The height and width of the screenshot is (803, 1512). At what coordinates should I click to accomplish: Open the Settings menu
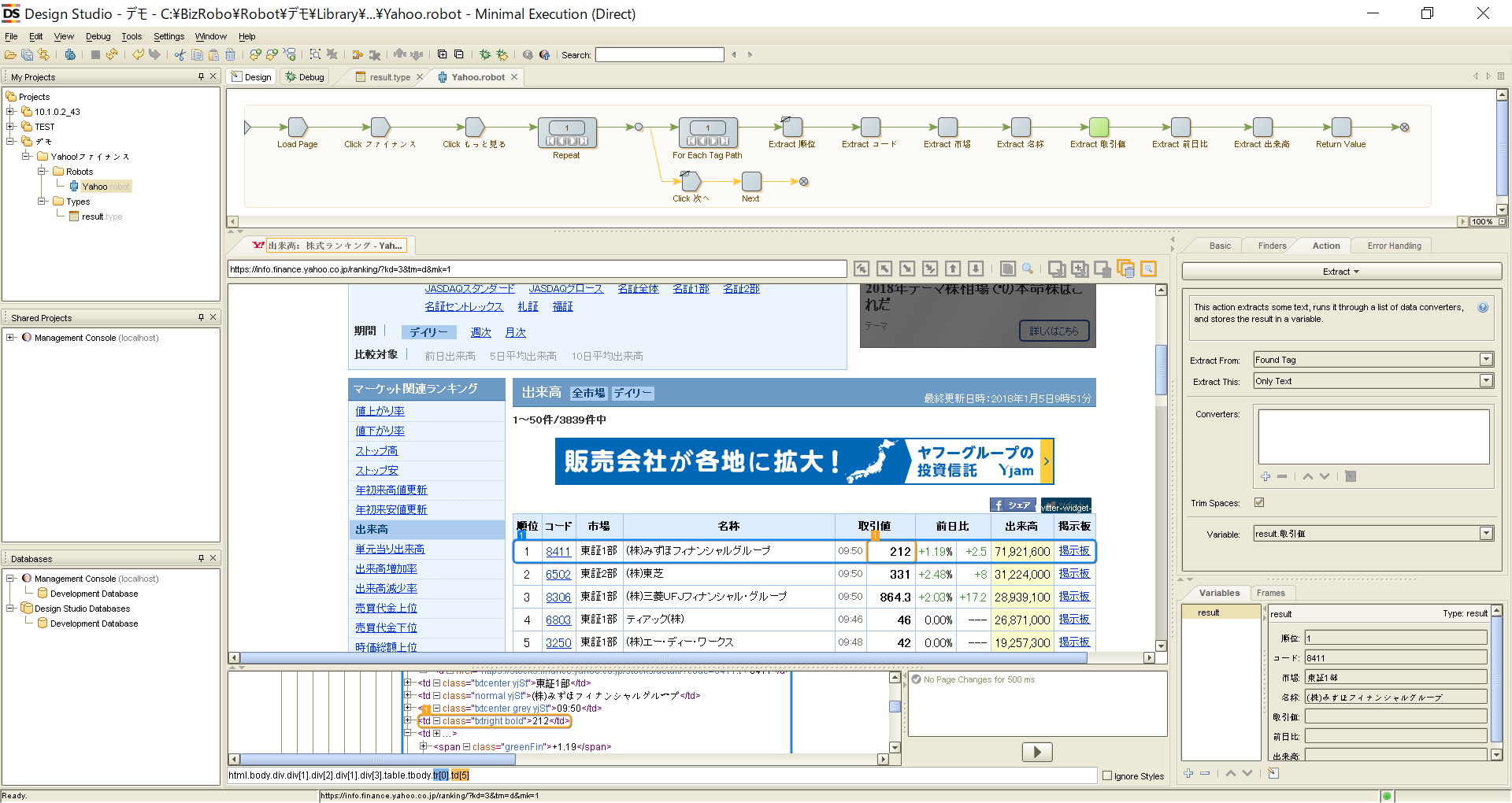click(169, 36)
